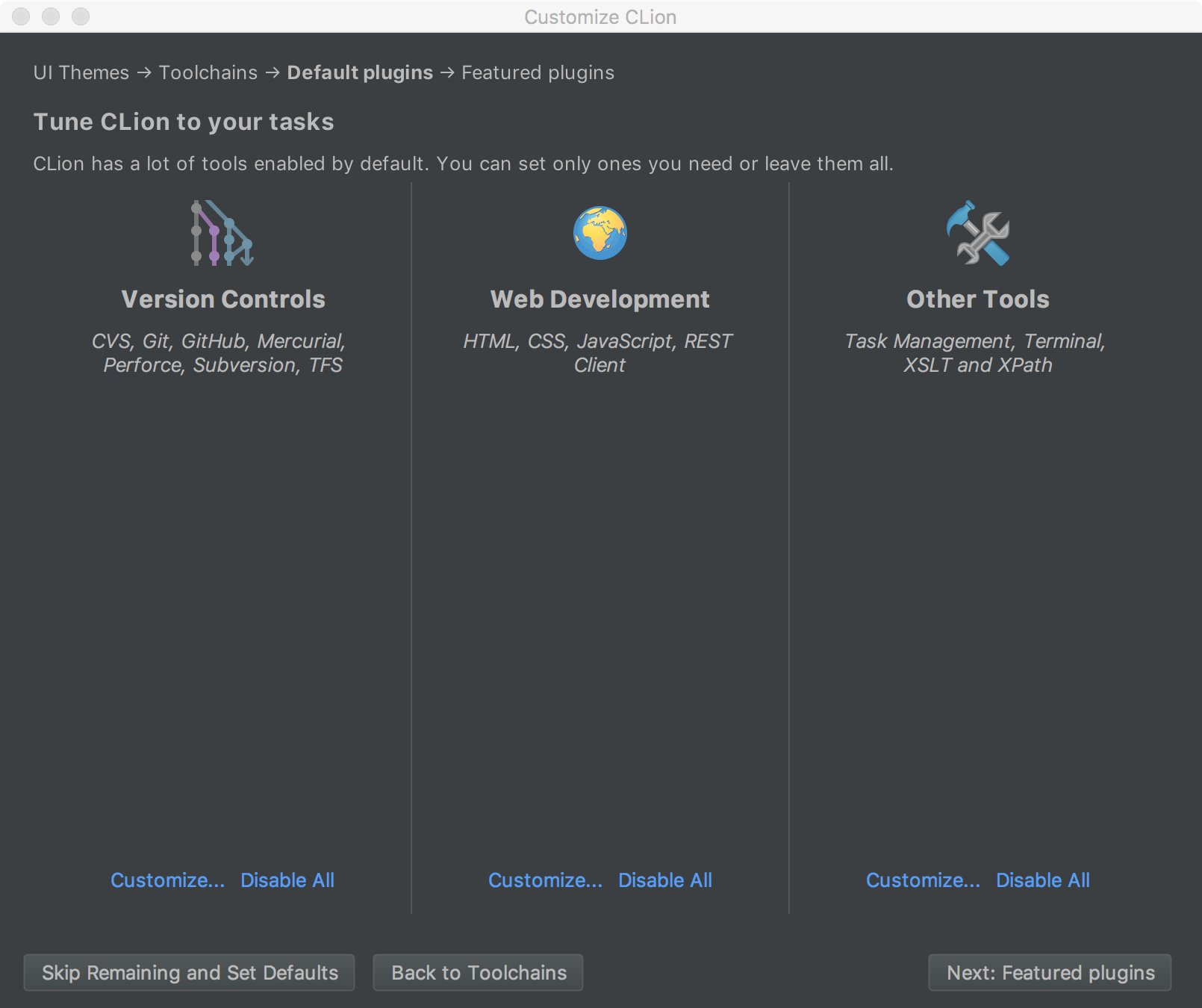Select Default plugins breadcrumb step

[360, 72]
